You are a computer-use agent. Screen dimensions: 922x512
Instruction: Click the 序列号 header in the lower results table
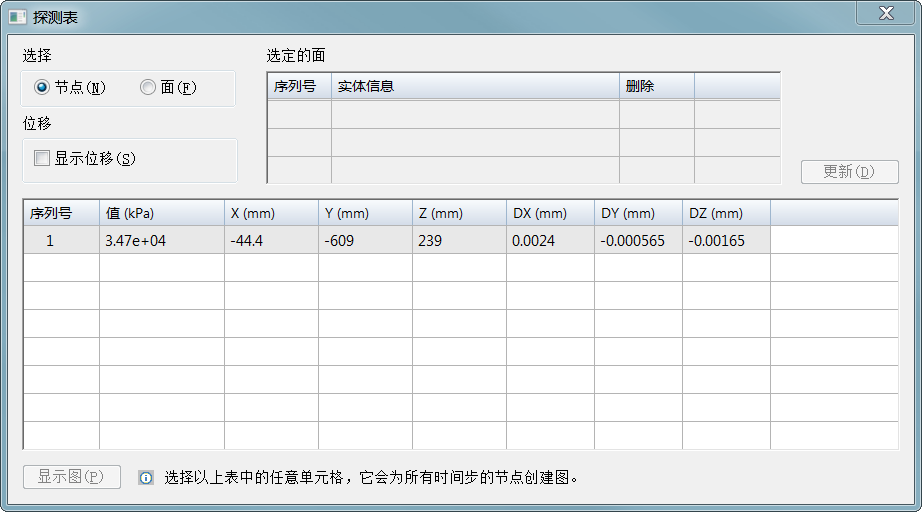(x=61, y=213)
